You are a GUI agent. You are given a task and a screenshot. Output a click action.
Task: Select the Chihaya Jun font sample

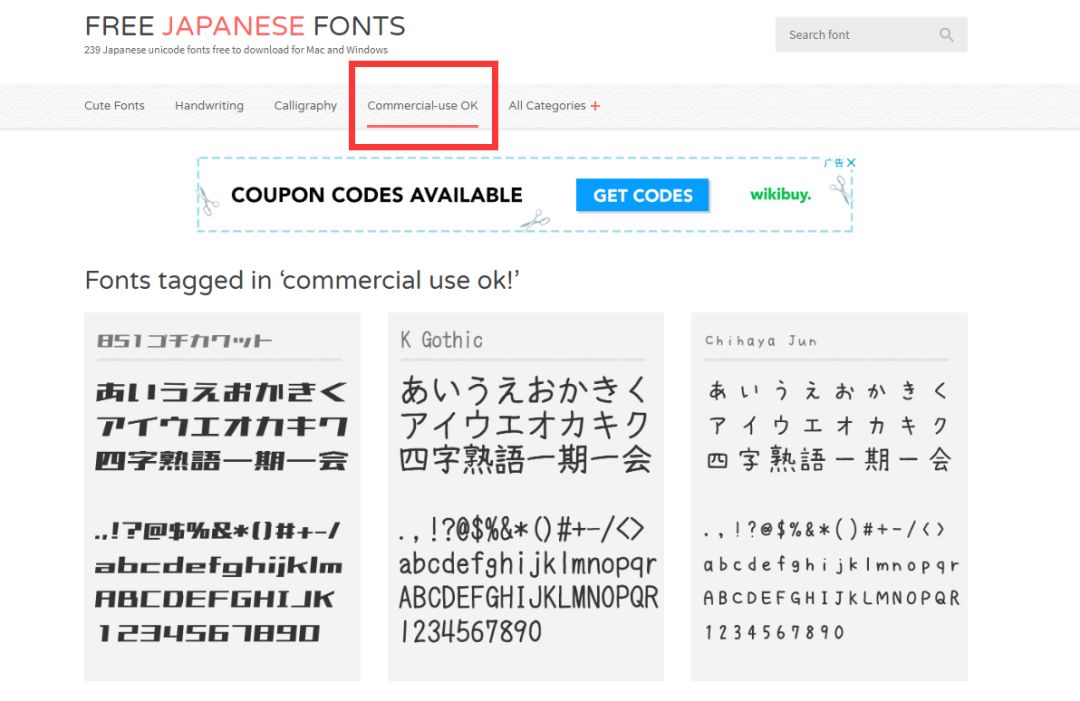828,495
